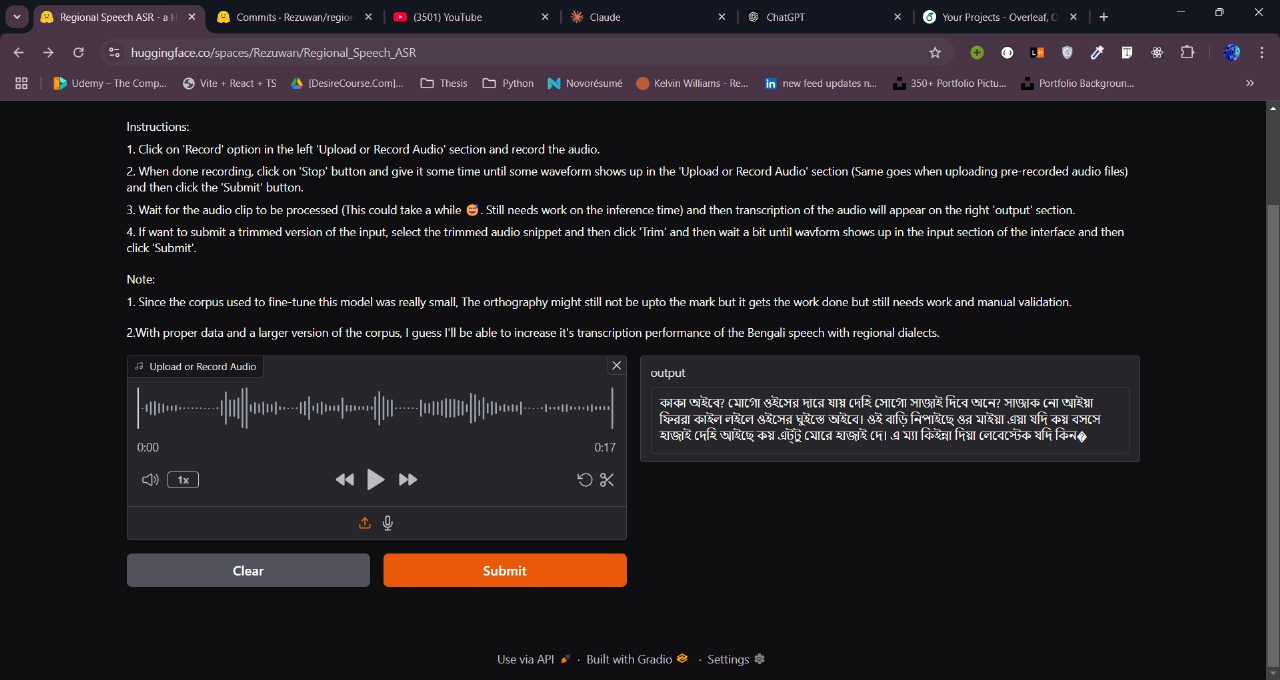Play the uploaded audio clip

375,480
